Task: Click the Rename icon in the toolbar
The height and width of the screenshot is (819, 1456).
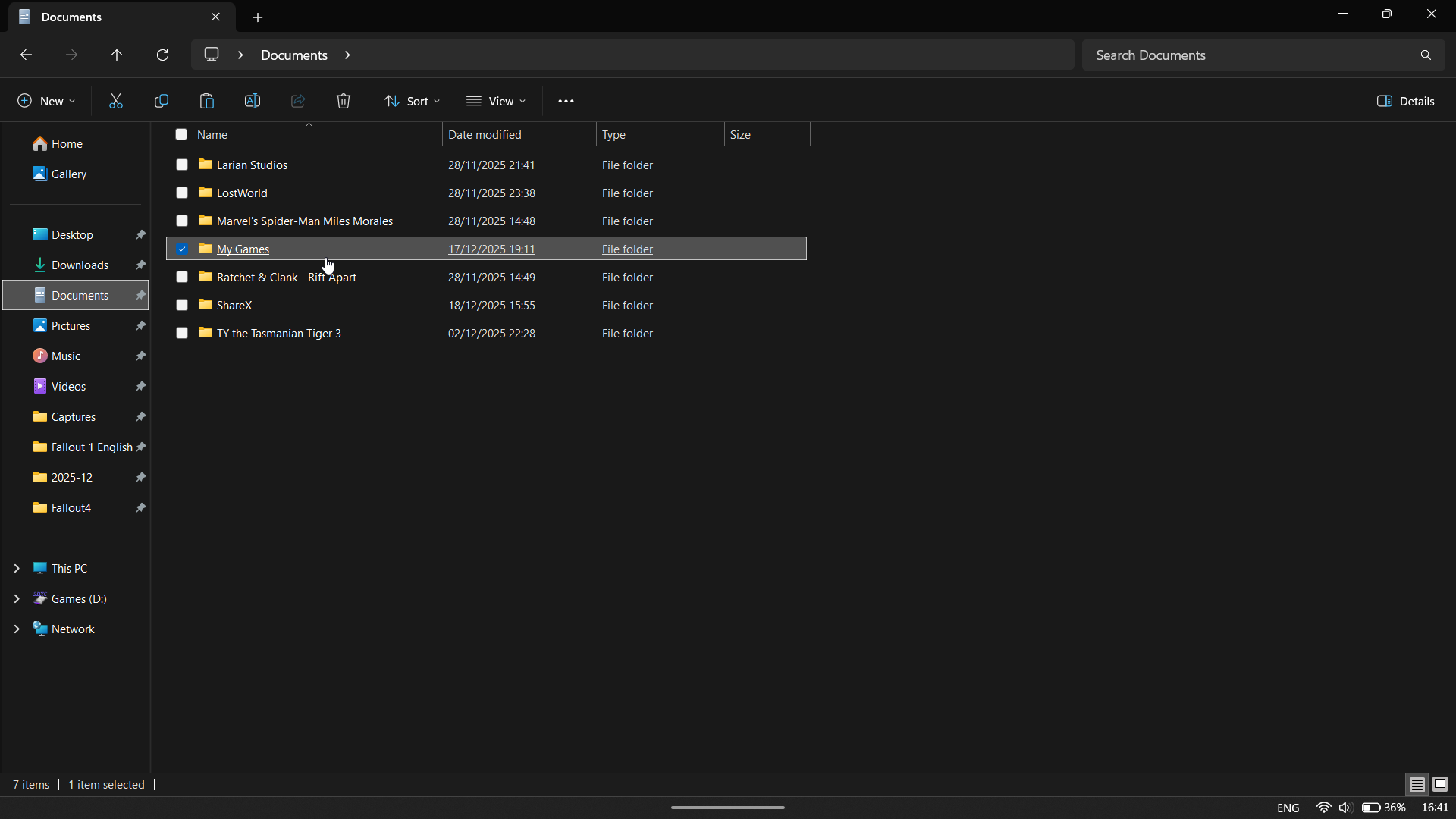Action: click(x=253, y=101)
